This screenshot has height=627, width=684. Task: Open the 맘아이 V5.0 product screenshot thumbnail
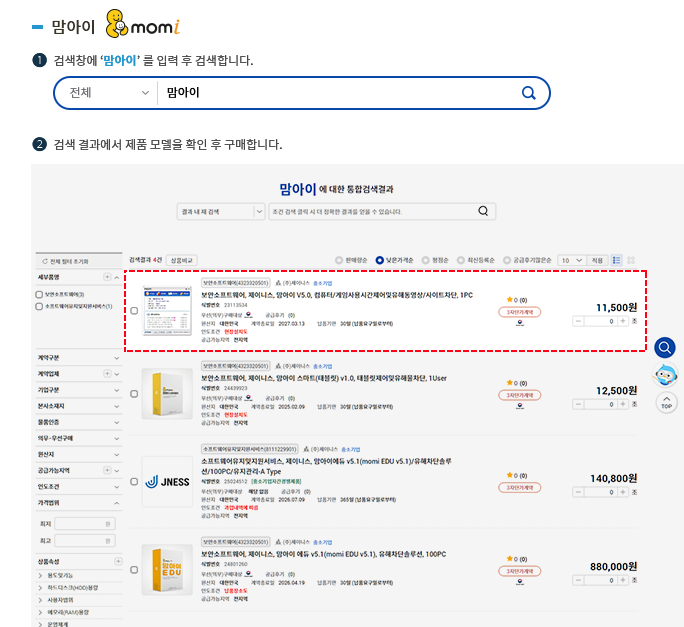point(167,311)
